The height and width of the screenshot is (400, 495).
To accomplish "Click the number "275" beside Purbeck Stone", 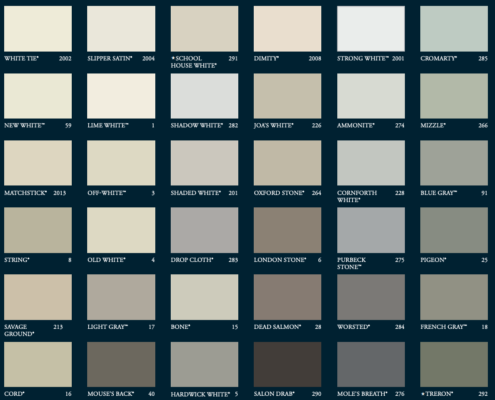I will 400,260.
